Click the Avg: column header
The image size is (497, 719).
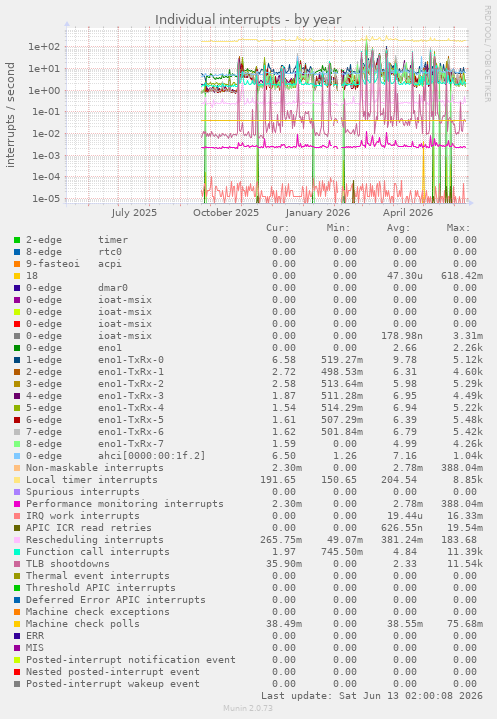pos(398,228)
